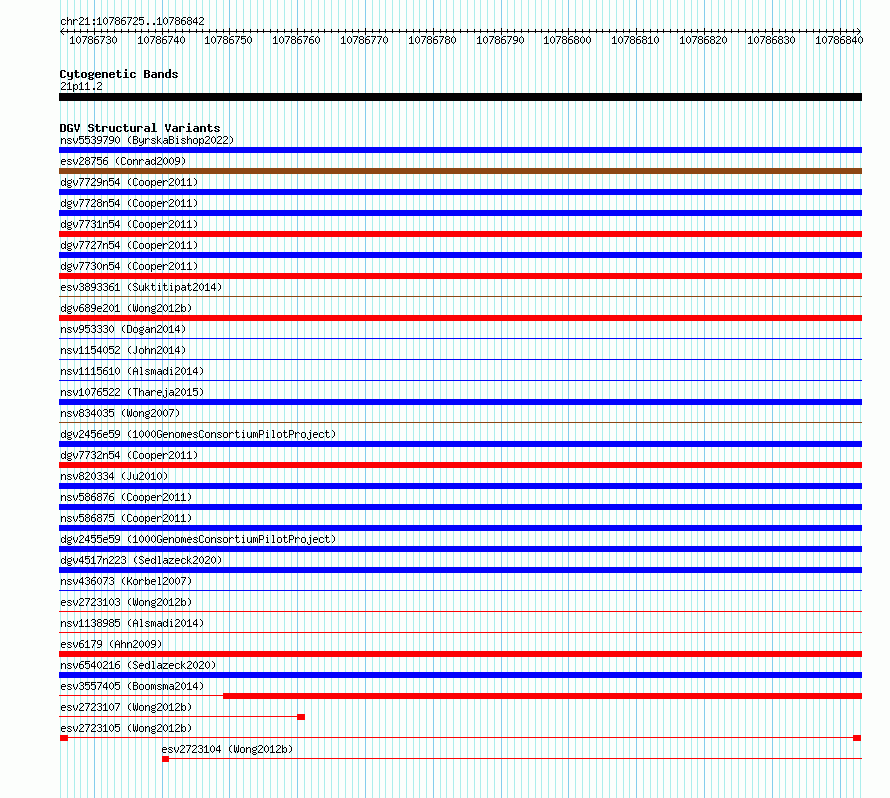
Task: Click the nsv586876 (Cooper2011) label
Action: coord(126,497)
